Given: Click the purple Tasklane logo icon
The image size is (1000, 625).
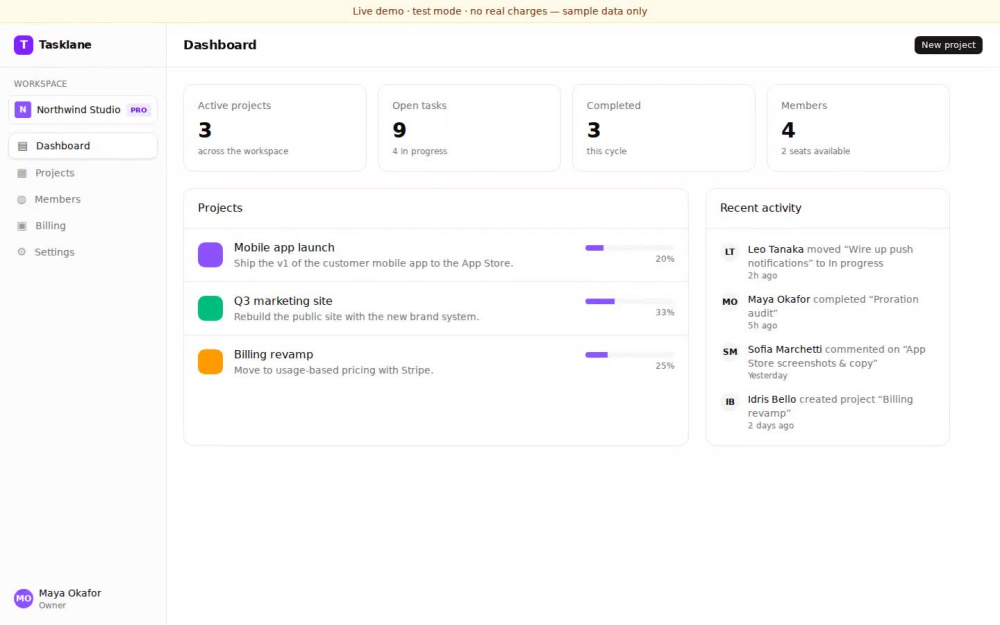Looking at the screenshot, I should click(x=24, y=45).
